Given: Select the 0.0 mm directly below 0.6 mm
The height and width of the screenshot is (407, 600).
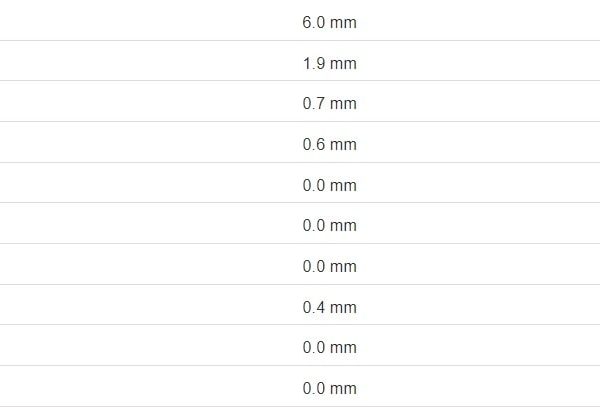Looking at the screenshot, I should tap(329, 186).
